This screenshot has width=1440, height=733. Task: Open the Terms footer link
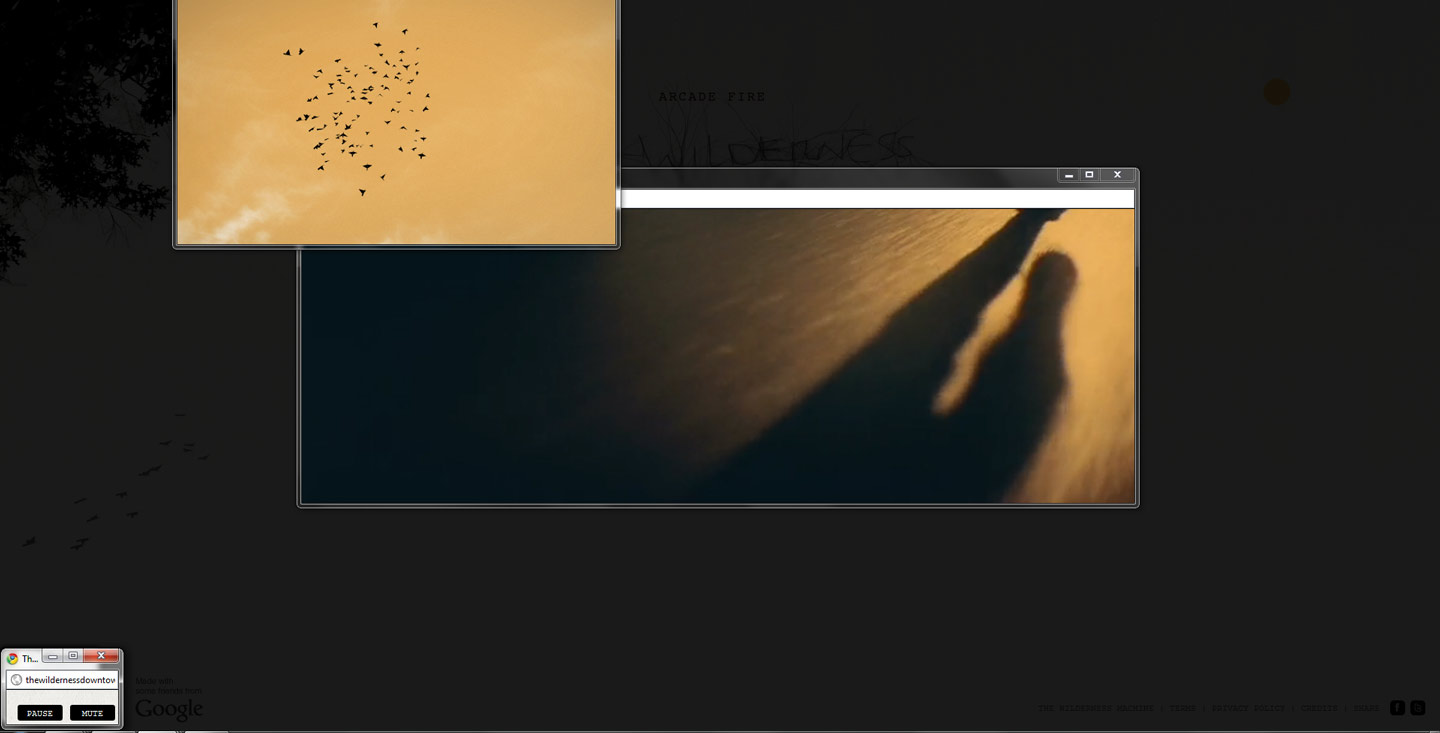tap(1183, 708)
